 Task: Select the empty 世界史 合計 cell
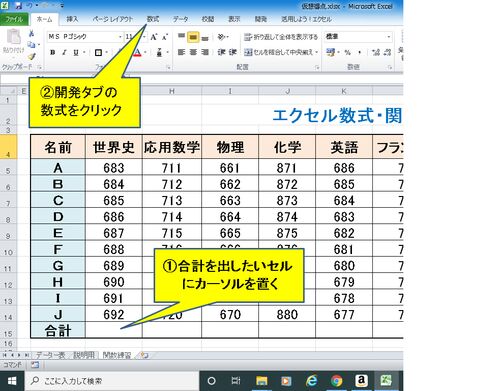[114, 330]
